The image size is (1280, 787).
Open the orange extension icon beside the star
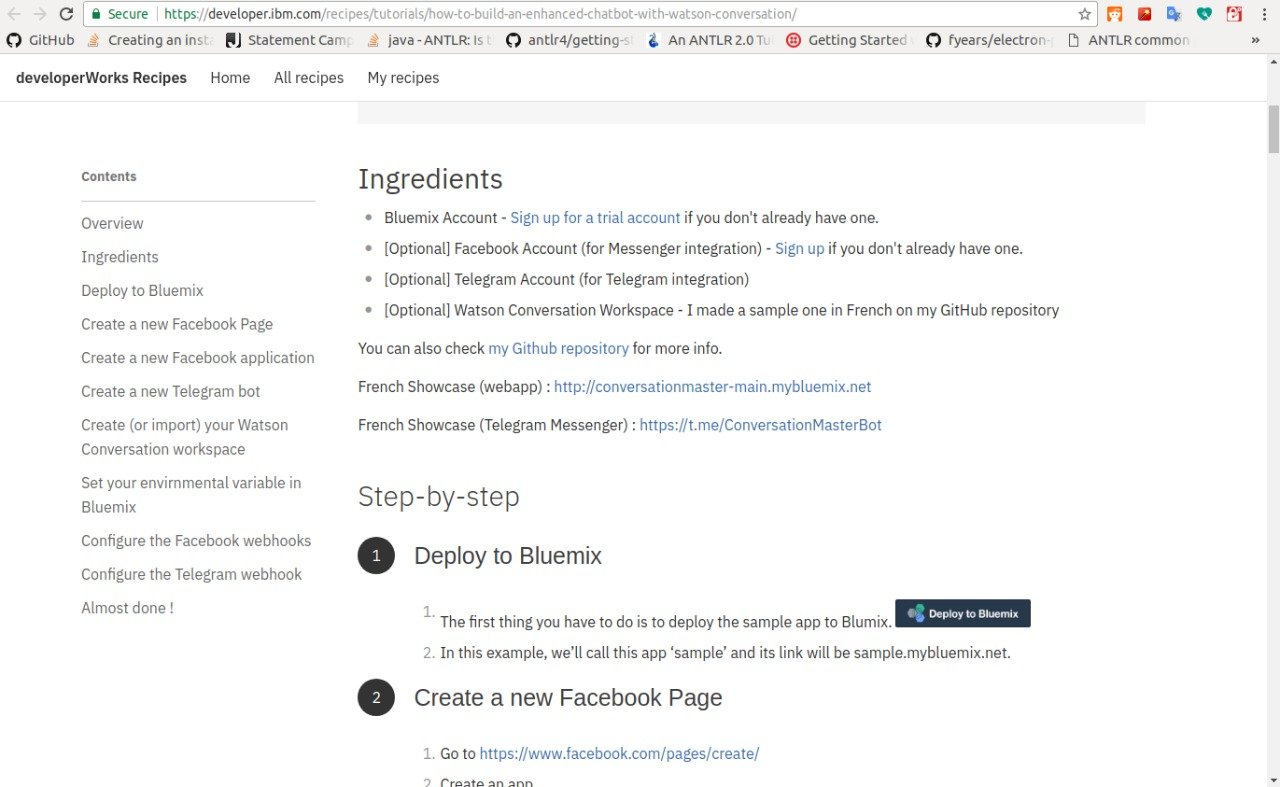[x=1115, y=14]
